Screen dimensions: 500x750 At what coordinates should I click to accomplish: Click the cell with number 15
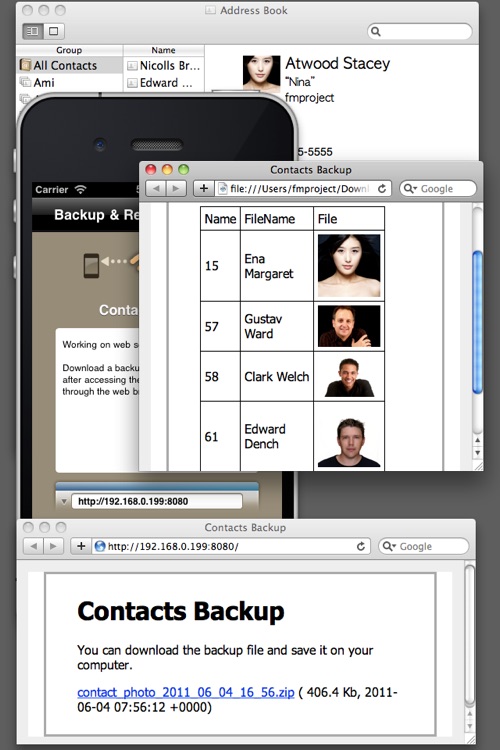pos(220,266)
